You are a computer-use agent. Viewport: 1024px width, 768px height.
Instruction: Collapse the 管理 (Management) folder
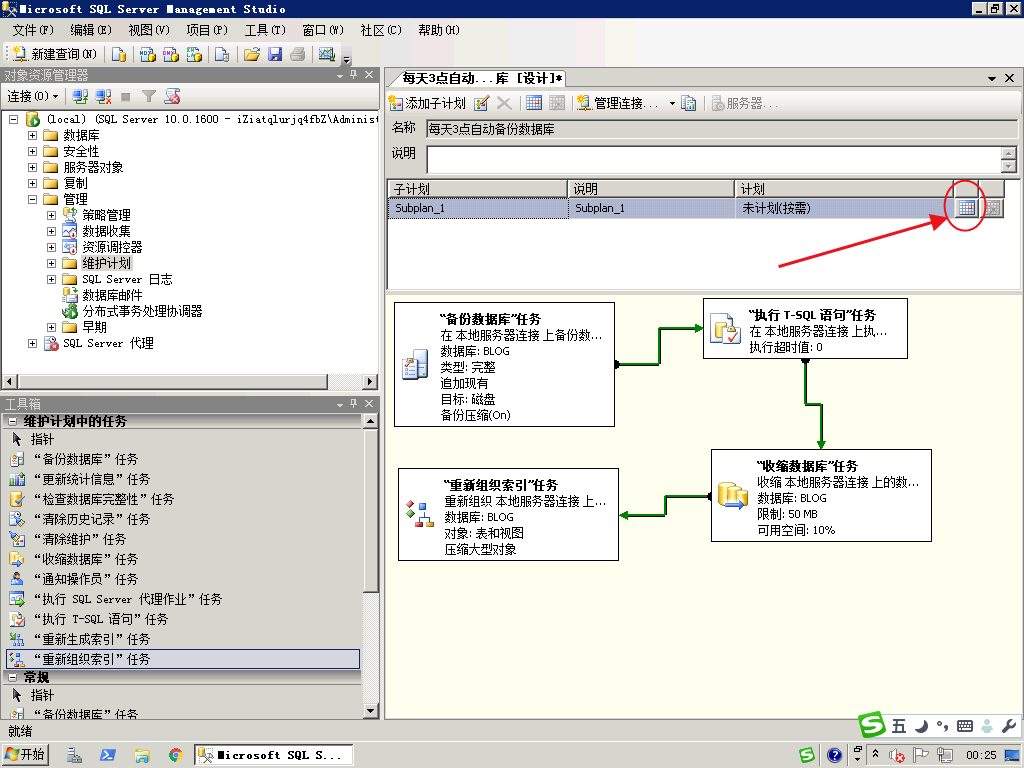32,199
